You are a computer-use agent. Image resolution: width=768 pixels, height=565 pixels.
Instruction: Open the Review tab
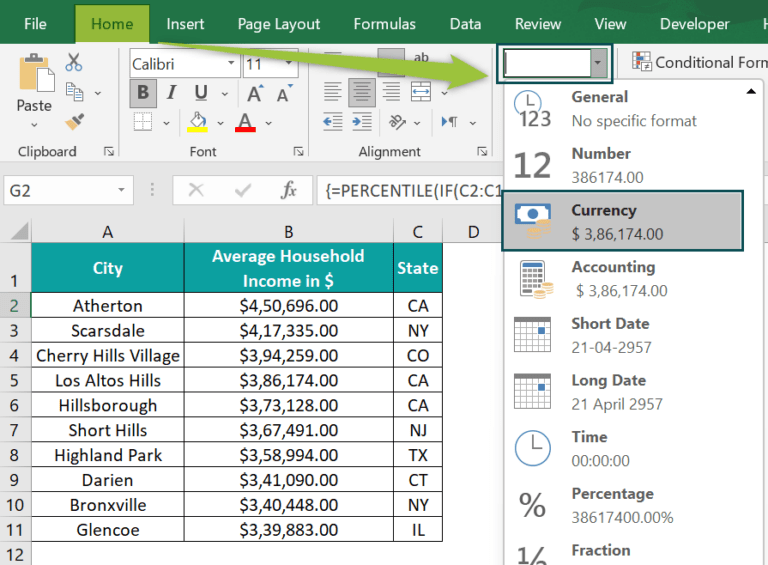538,24
